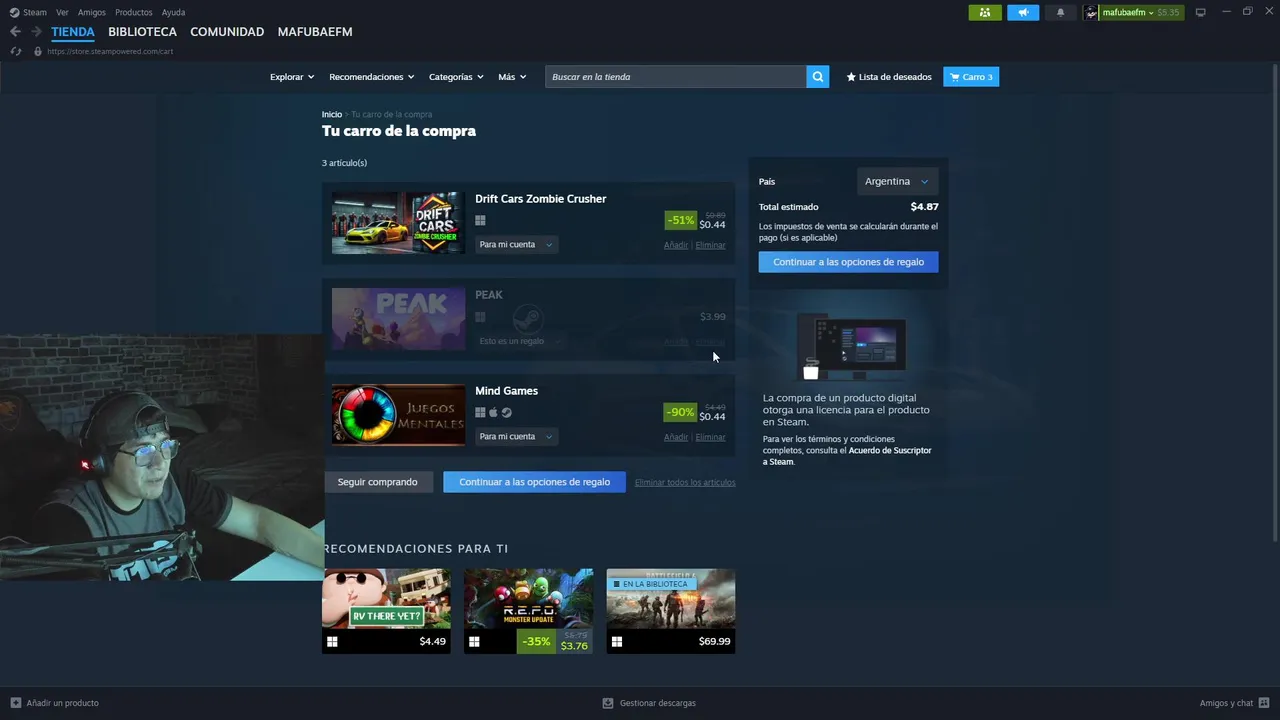Click Eliminar todos los artículos link

pos(685,483)
